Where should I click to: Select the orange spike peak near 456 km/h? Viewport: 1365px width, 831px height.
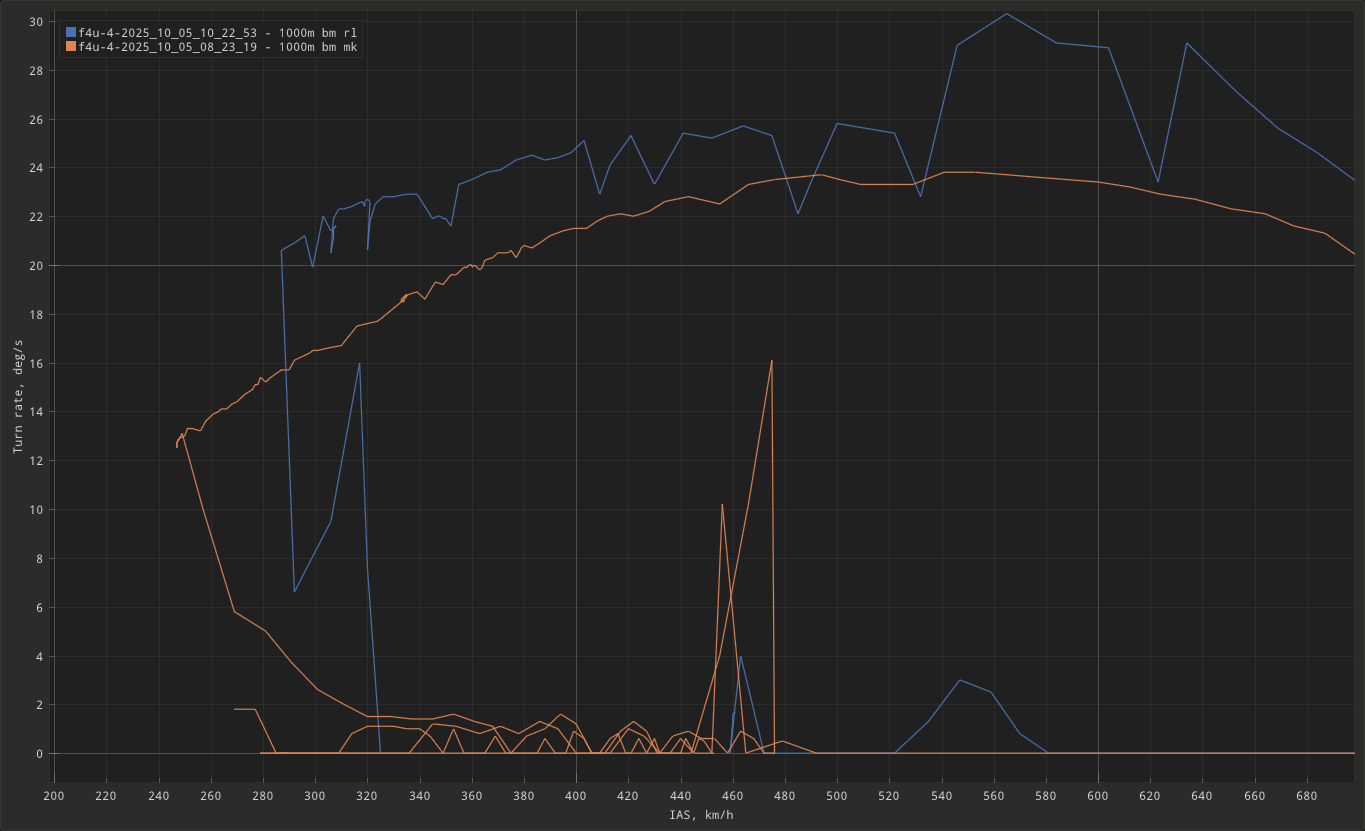(722, 505)
